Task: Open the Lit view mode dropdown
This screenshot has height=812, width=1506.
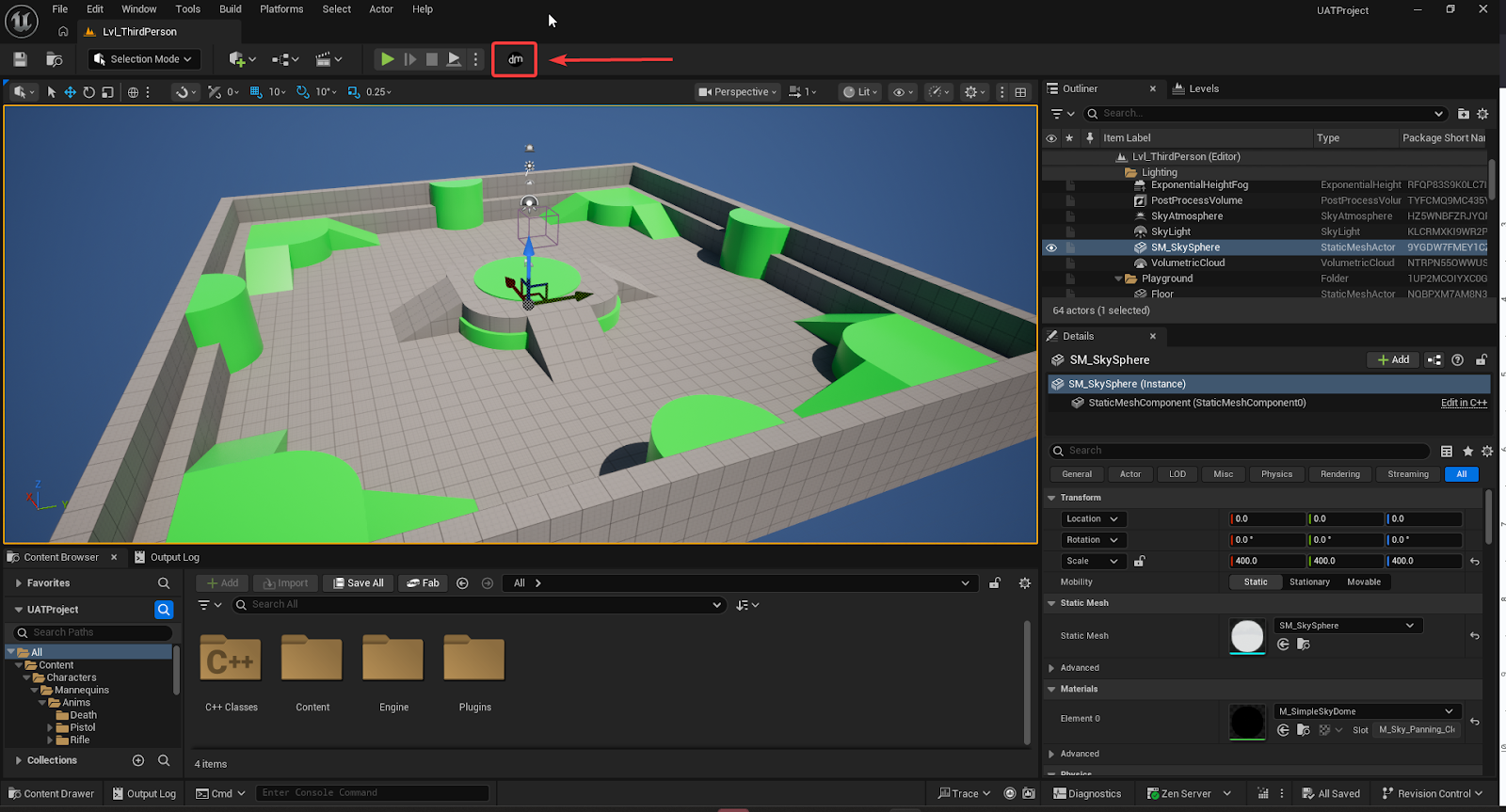Action: (x=860, y=92)
